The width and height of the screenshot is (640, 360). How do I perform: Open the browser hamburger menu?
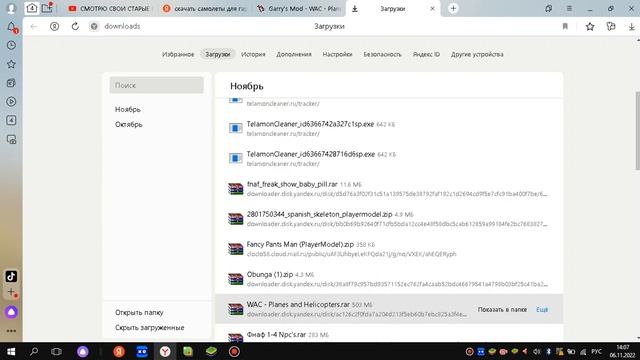click(569, 8)
